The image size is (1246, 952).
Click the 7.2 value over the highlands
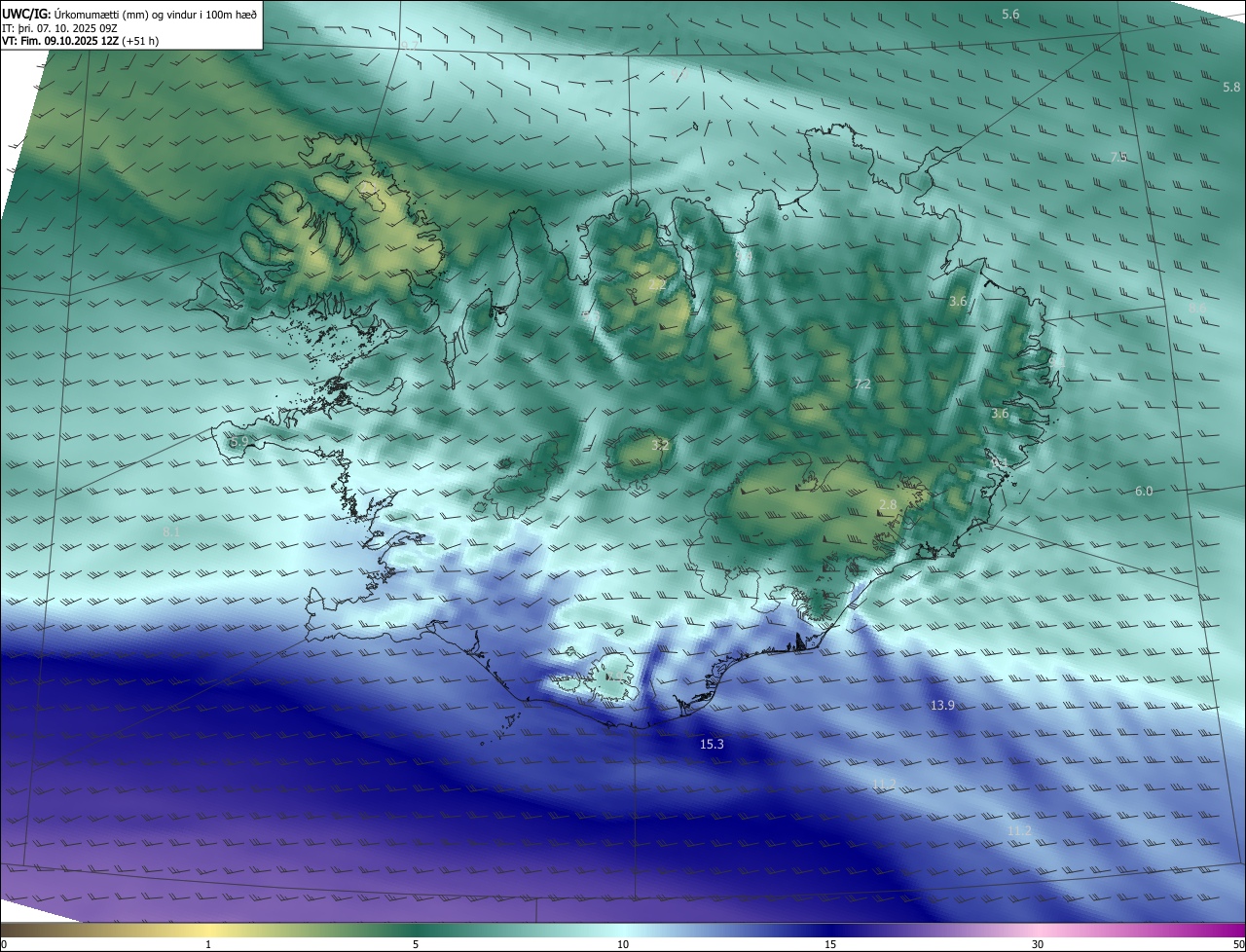point(861,384)
